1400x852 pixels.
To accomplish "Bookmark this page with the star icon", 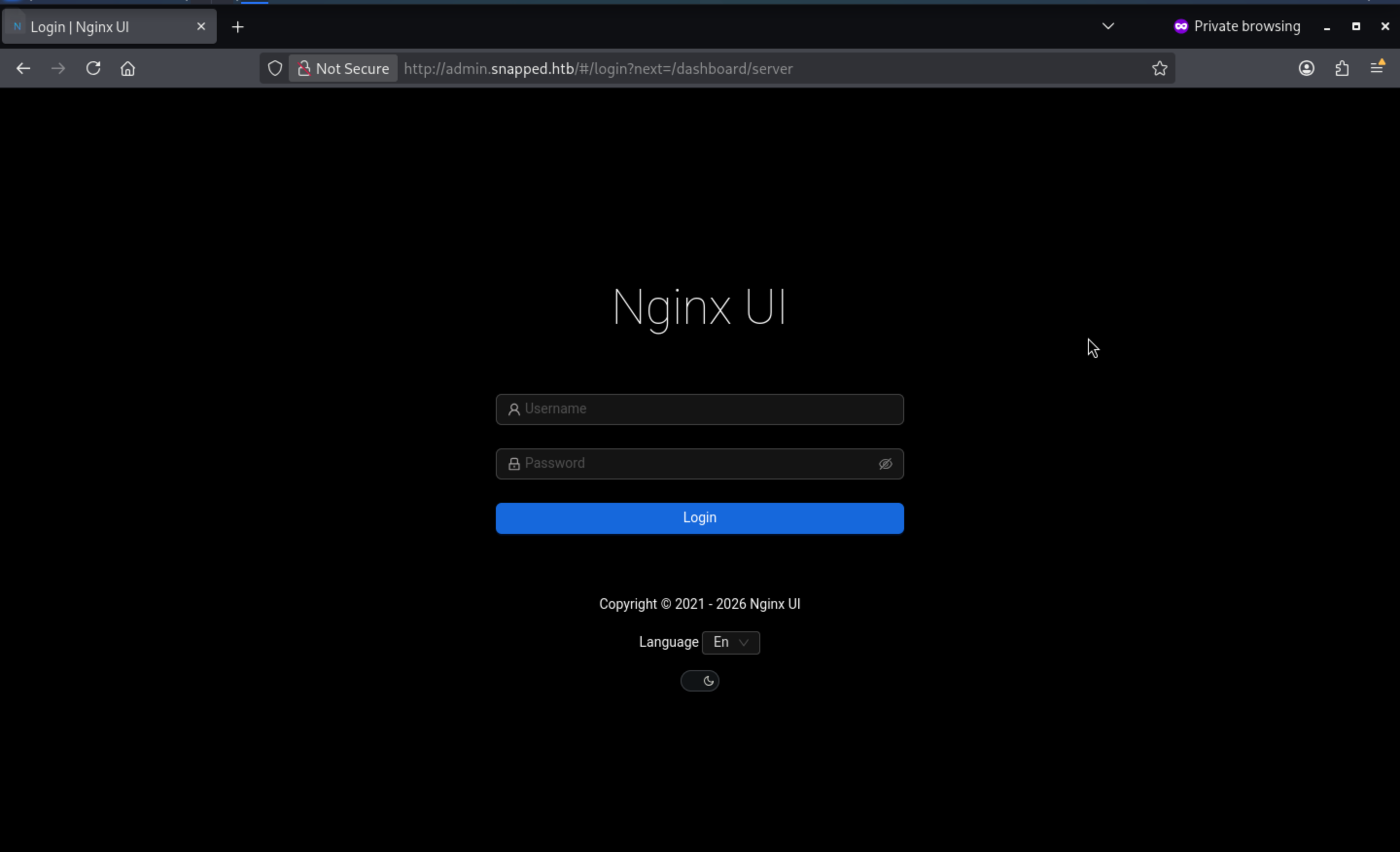I will coord(1159,69).
